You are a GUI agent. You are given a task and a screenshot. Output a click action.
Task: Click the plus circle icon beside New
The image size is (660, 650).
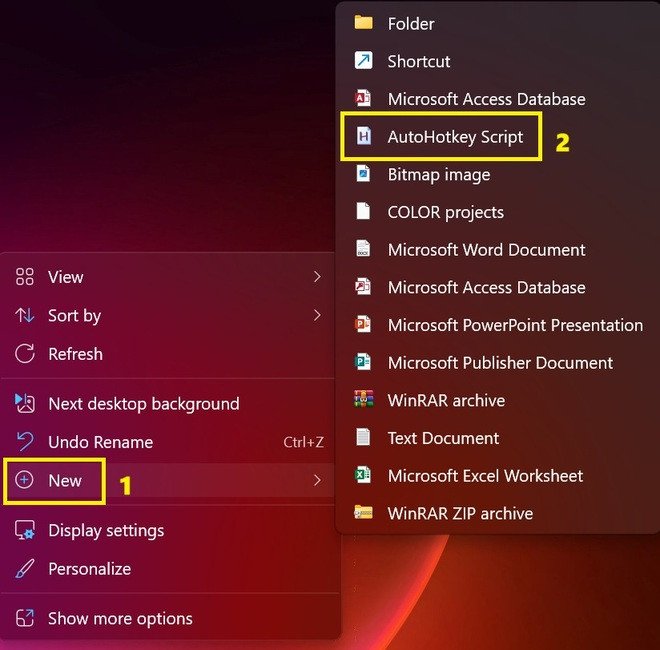(x=24, y=480)
